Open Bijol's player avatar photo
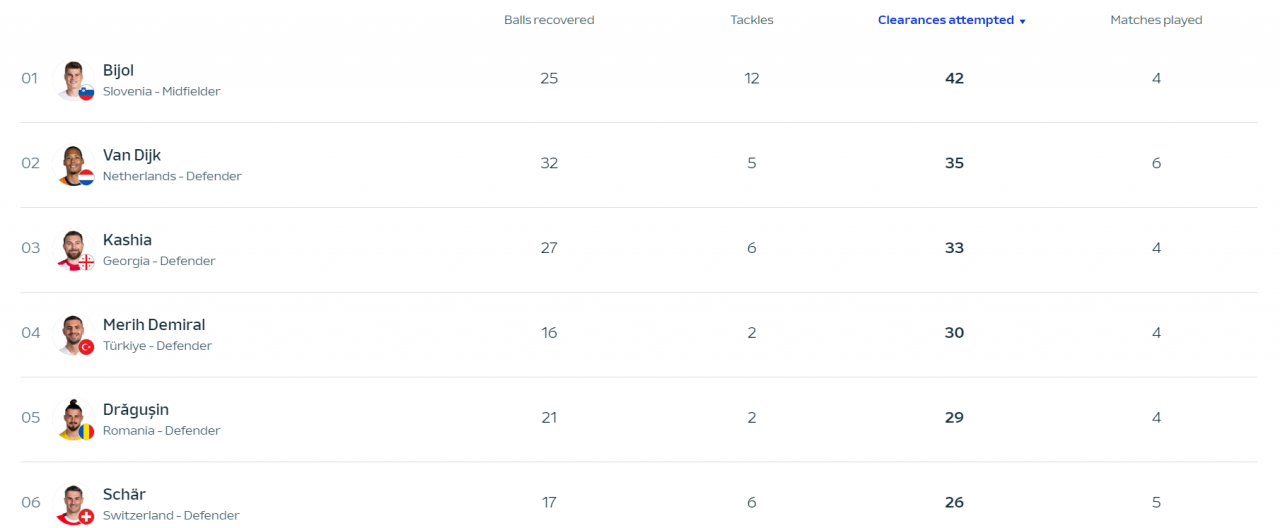The image size is (1280, 528). tap(73, 79)
